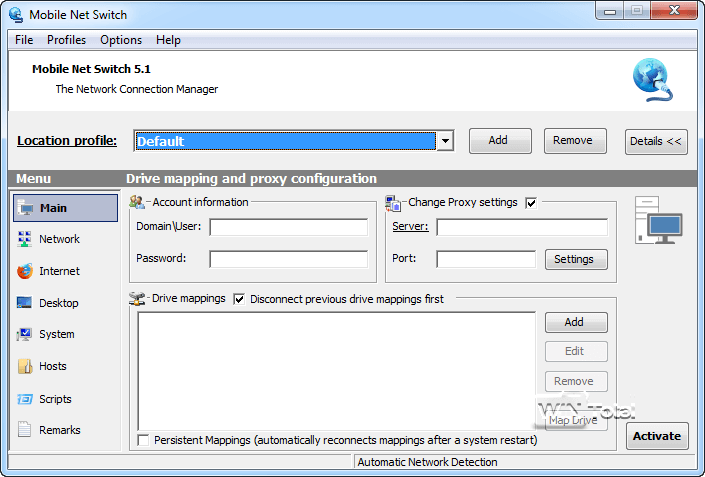
Task: Click the Mobile Net Switch 5.1 heading
Action: coord(91,69)
